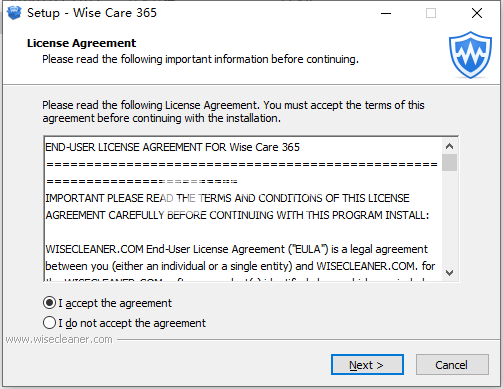Click the "Setup - Wise Care 365" title text
The image size is (503, 389).
click(92, 13)
